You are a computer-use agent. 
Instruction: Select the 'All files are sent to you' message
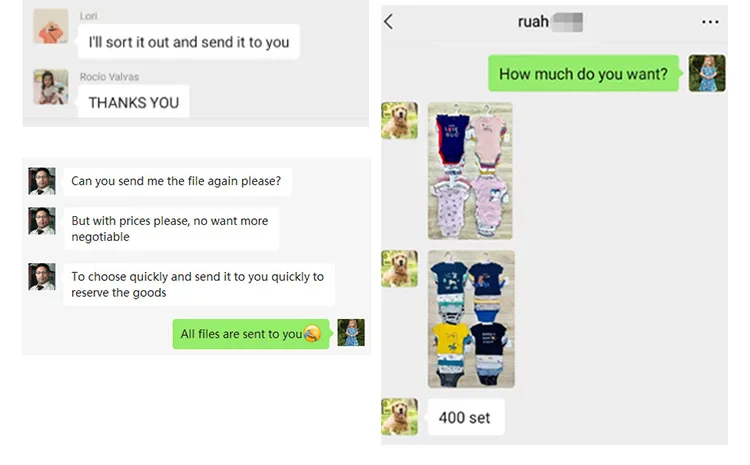click(x=251, y=334)
